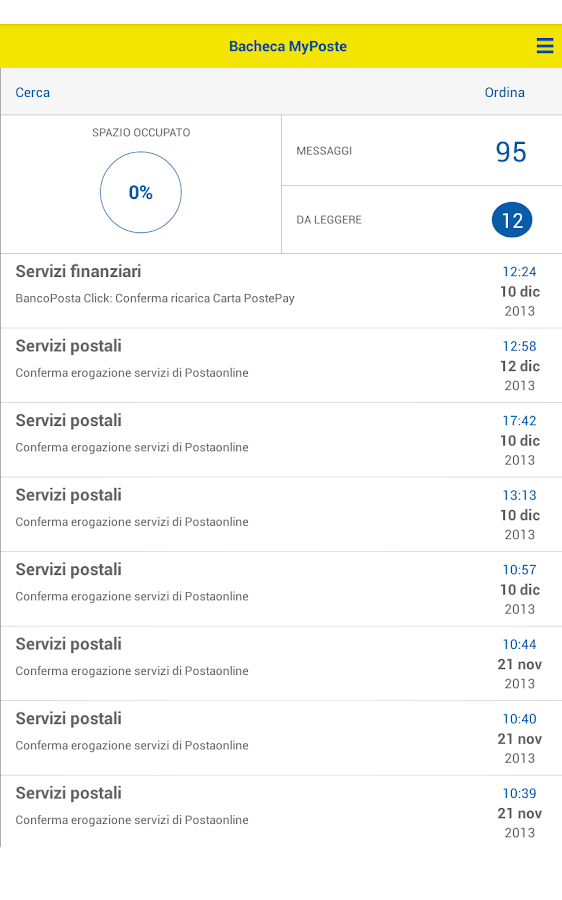Tap the Messaggi label
The height and width of the screenshot is (900, 562).
tap(324, 151)
